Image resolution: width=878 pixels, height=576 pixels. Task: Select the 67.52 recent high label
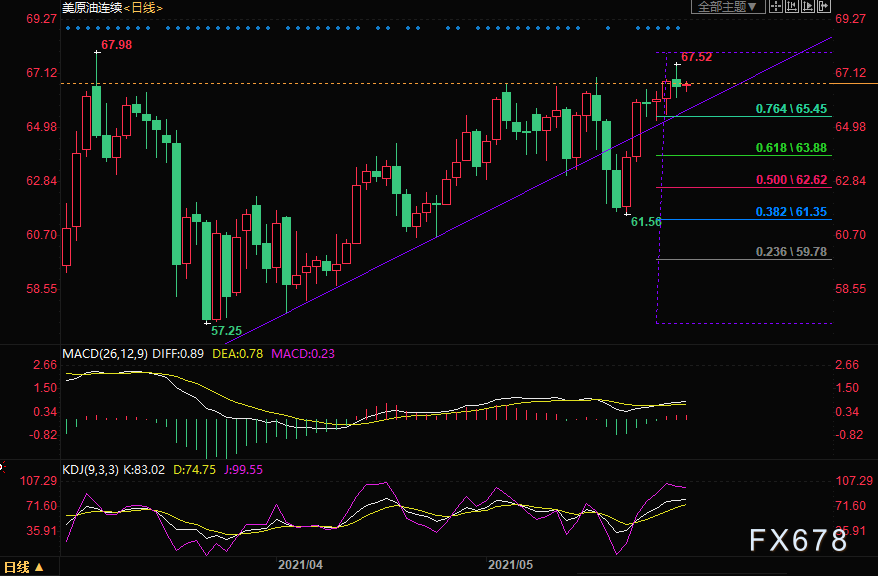click(697, 57)
